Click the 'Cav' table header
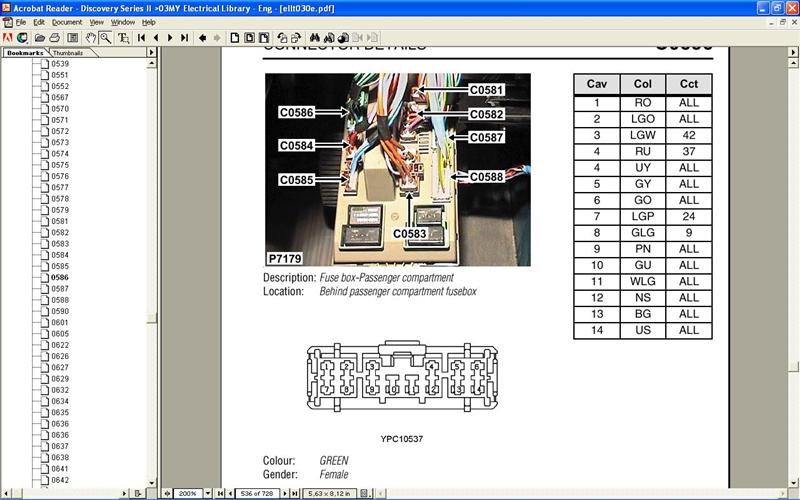Screen dimensions: 800x500 tap(596, 84)
